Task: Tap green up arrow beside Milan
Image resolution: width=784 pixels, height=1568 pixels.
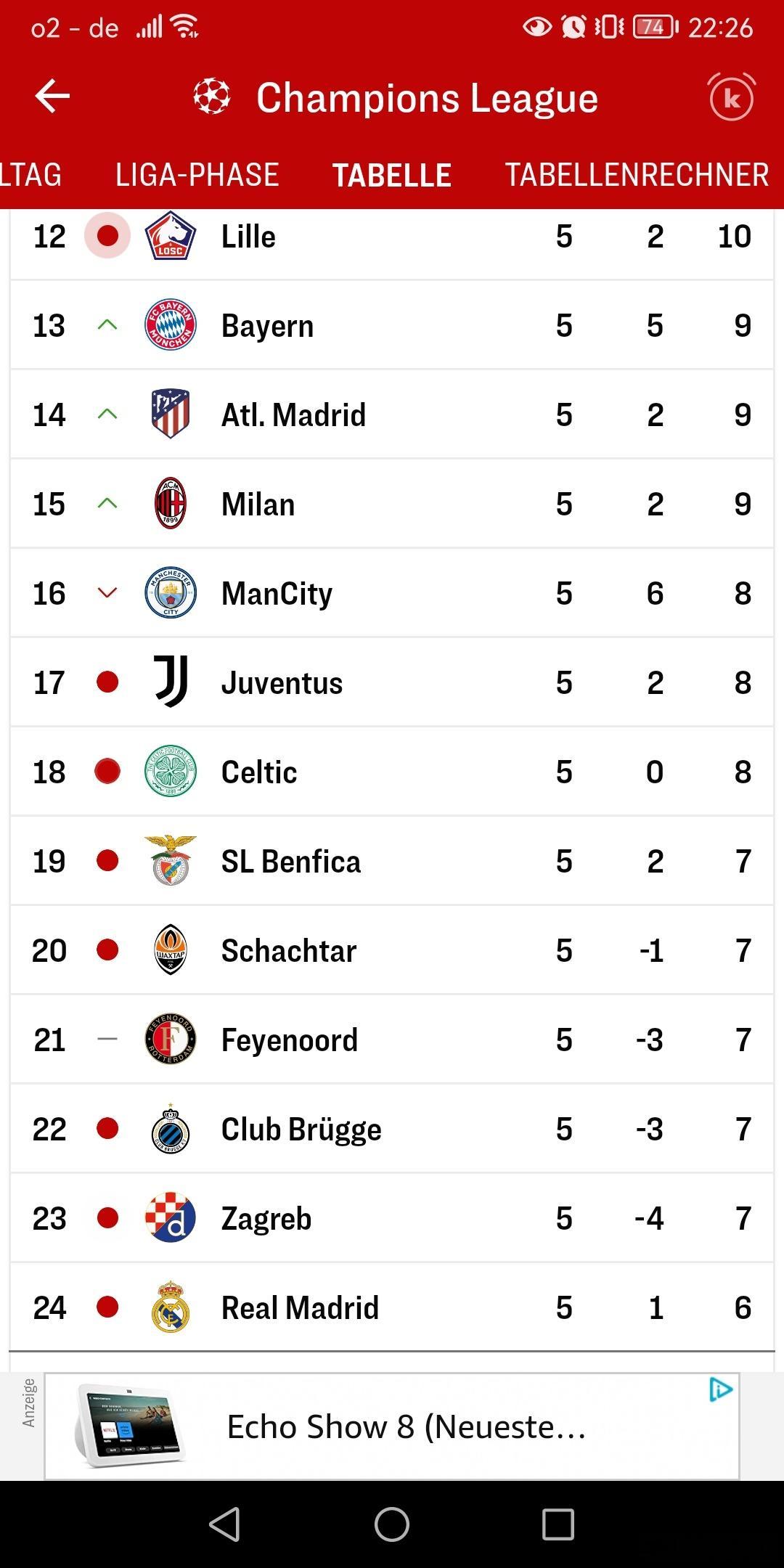Action: point(107,503)
